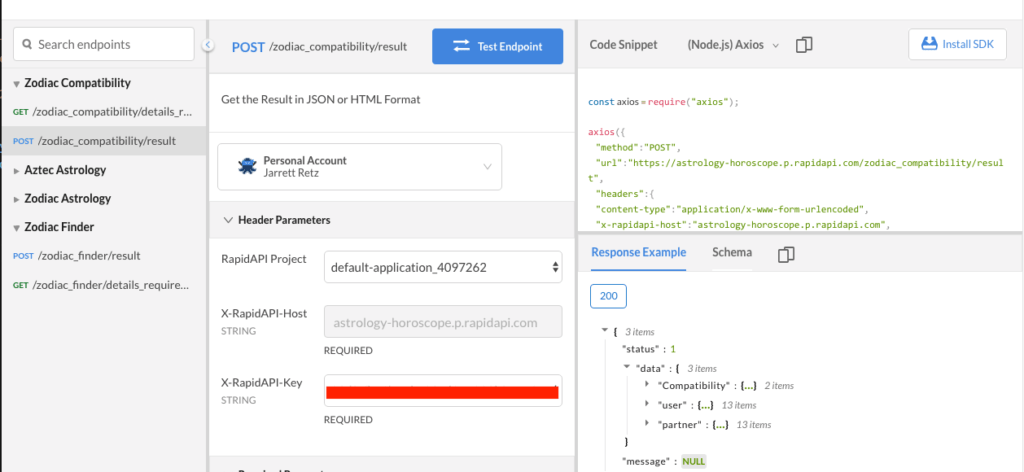Open the (Node.js) Axios language dropdown
The width and height of the screenshot is (1024, 472).
click(732, 45)
